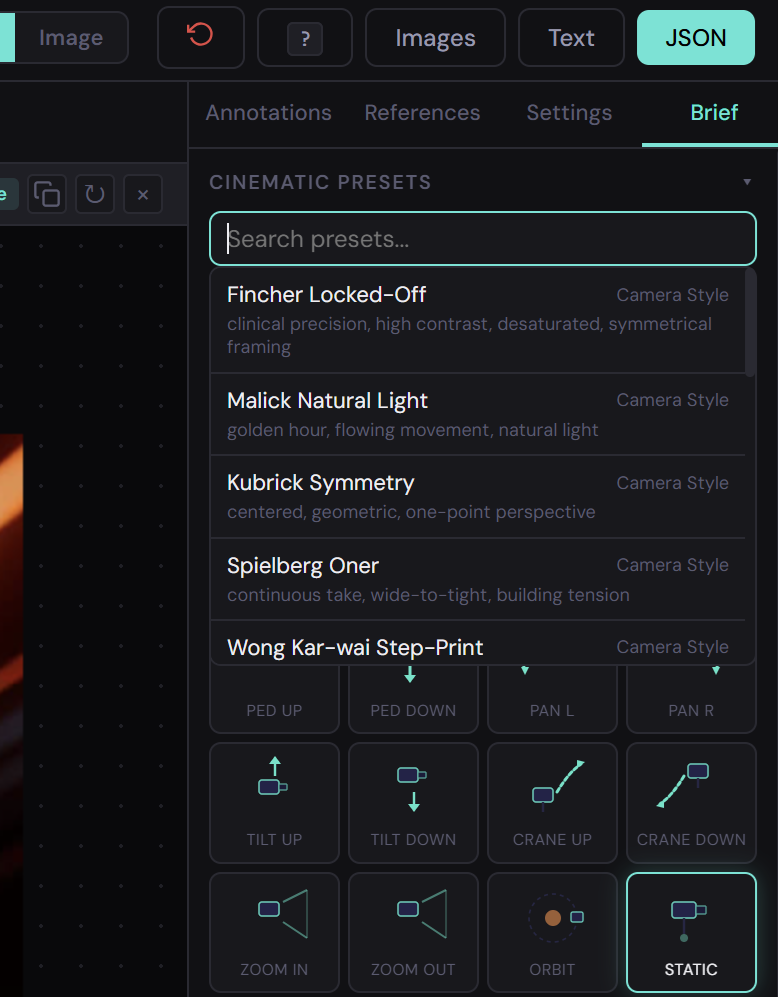Click the duplicate copy icon

coord(47,194)
